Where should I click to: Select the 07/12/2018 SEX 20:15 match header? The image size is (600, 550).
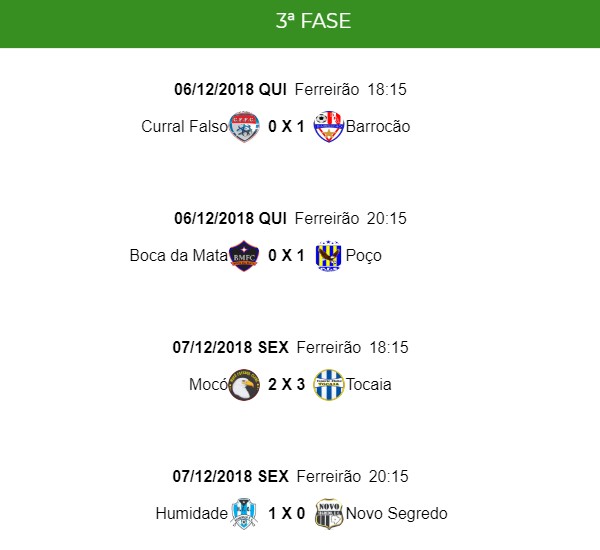point(290,477)
